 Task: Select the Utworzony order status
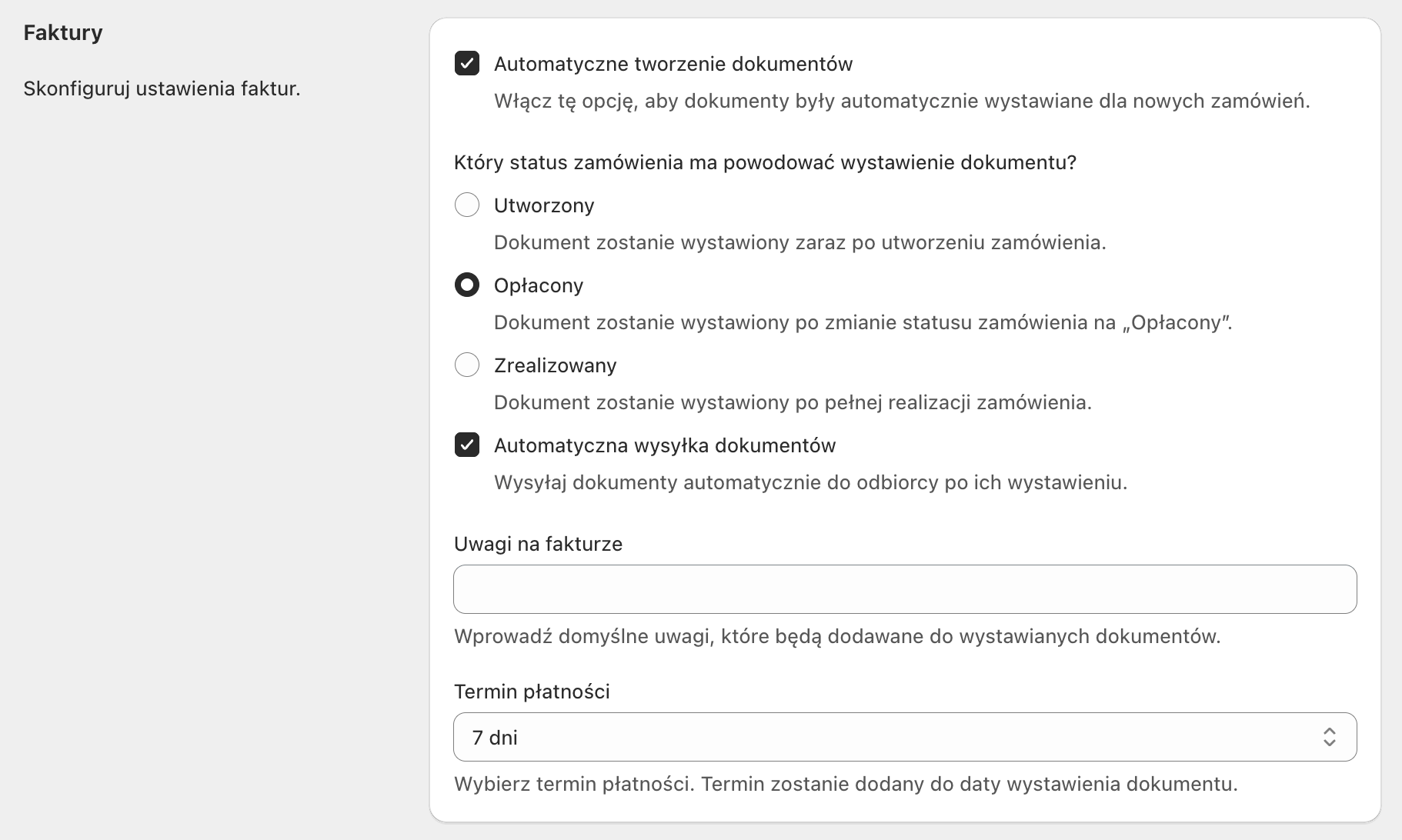tap(467, 205)
